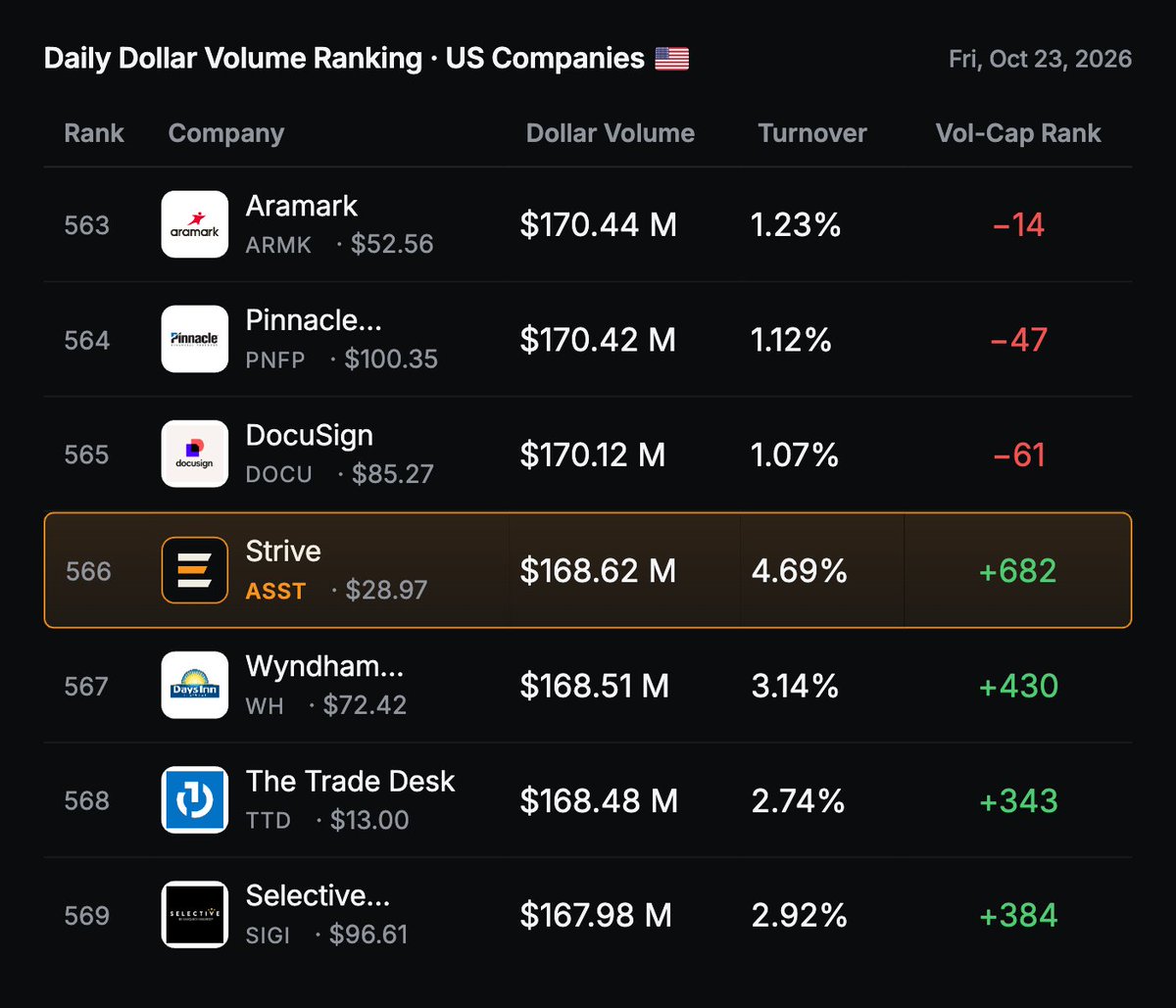Click the Selective logo icon

click(x=194, y=914)
